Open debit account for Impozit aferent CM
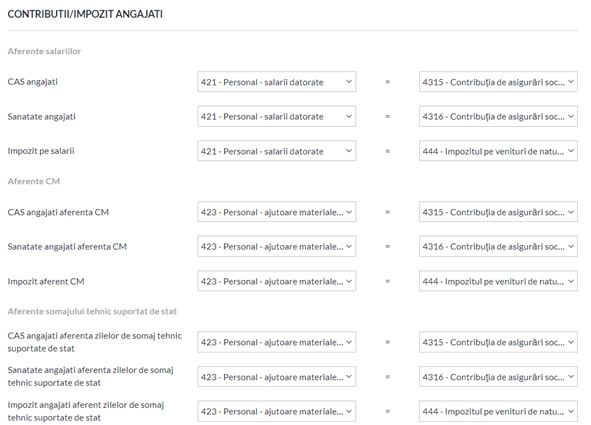The height and width of the screenshot is (425, 591). point(277,281)
